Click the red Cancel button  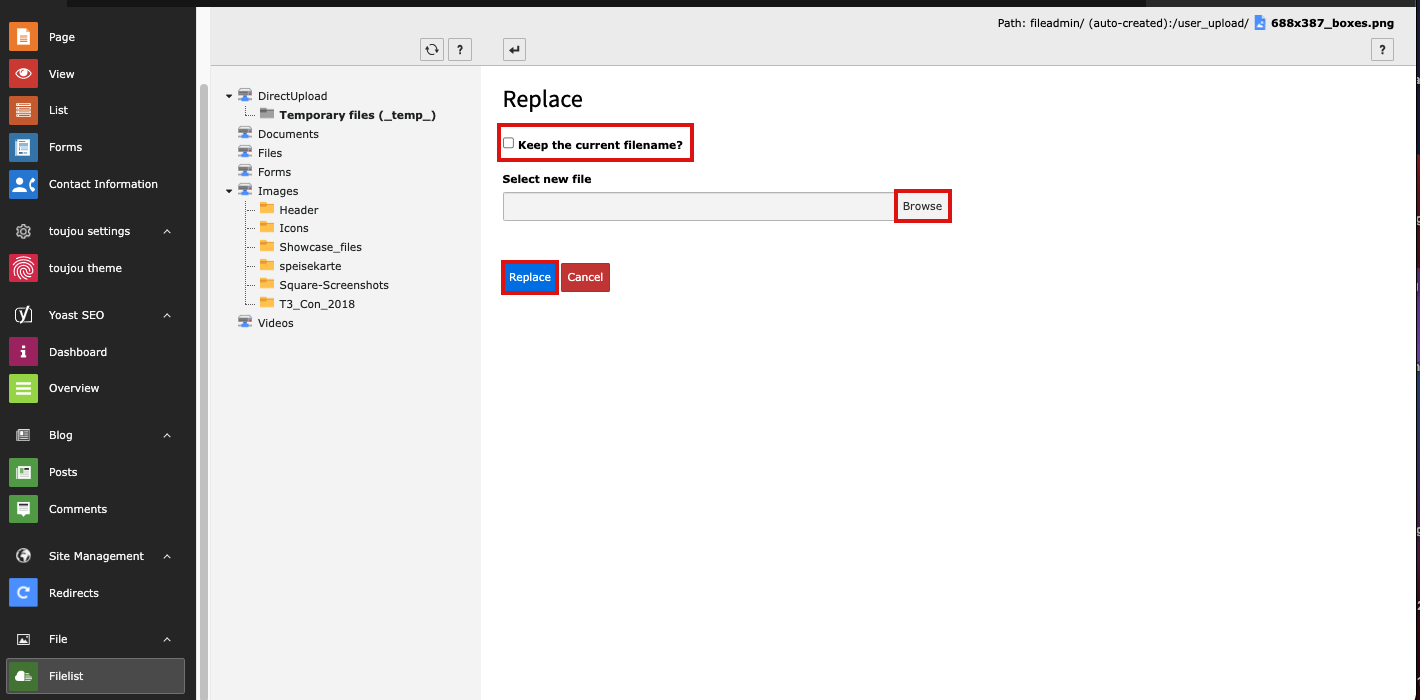585,277
